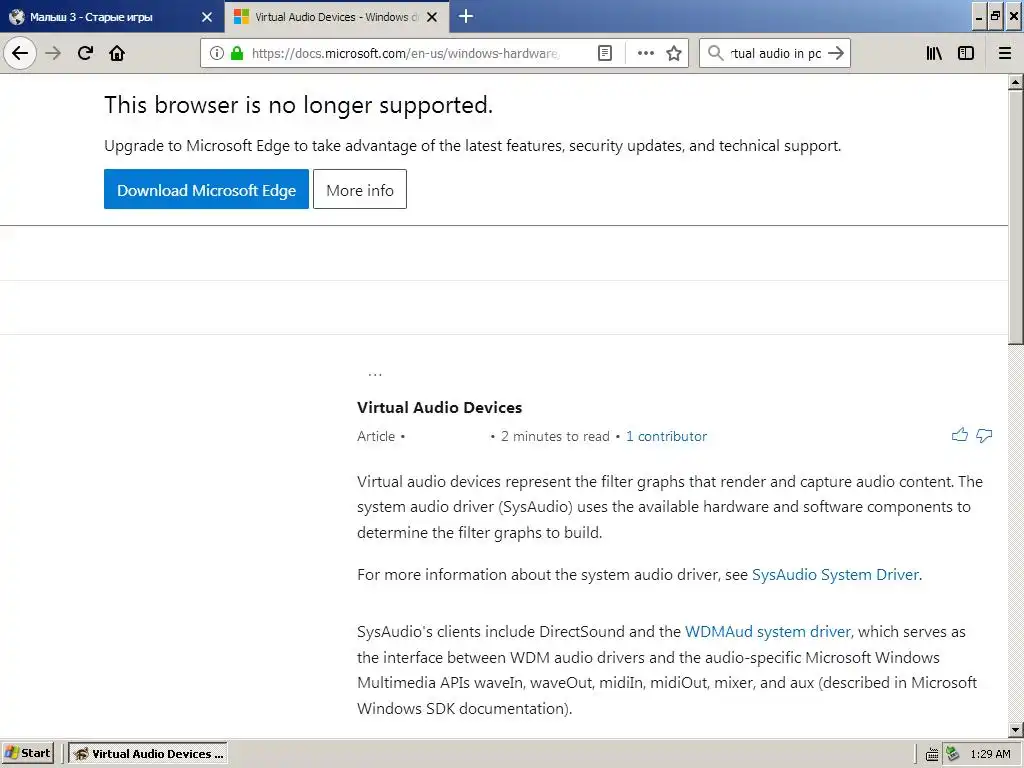Open the Library bookmarks and history
The height and width of the screenshot is (768, 1024).
(x=934, y=53)
